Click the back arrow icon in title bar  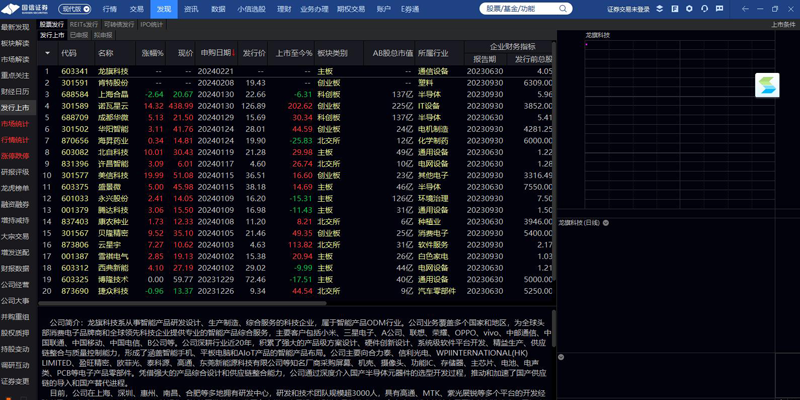[745, 9]
